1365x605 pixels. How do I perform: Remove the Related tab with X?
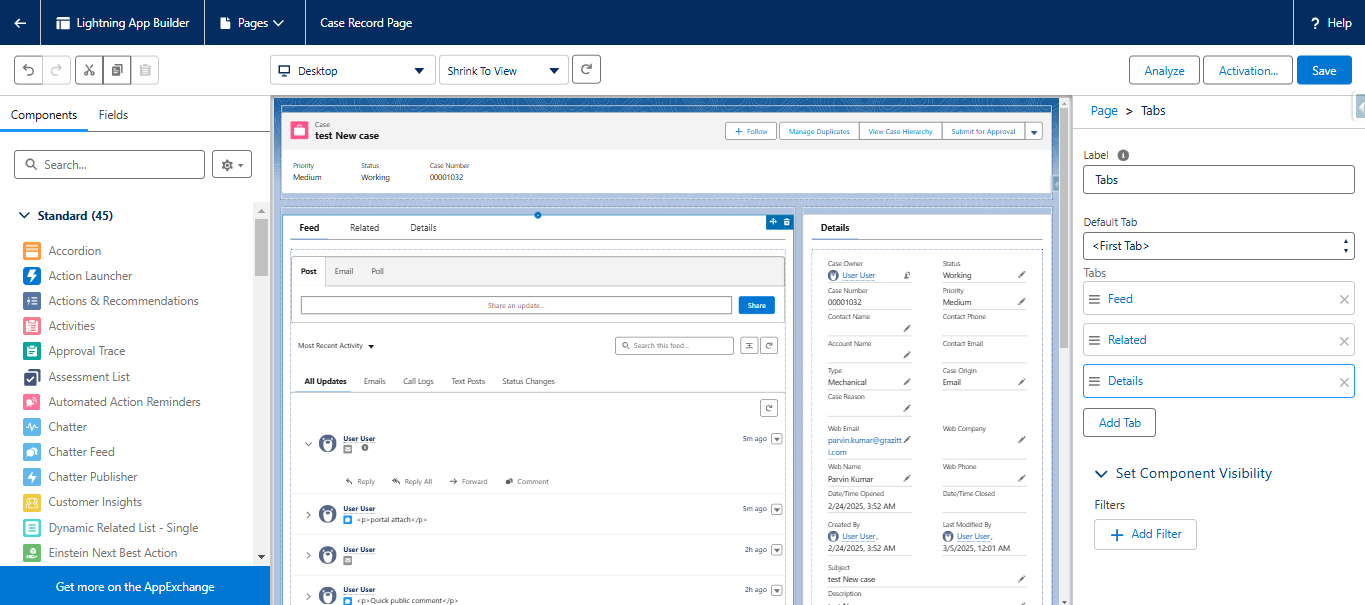pos(1344,341)
